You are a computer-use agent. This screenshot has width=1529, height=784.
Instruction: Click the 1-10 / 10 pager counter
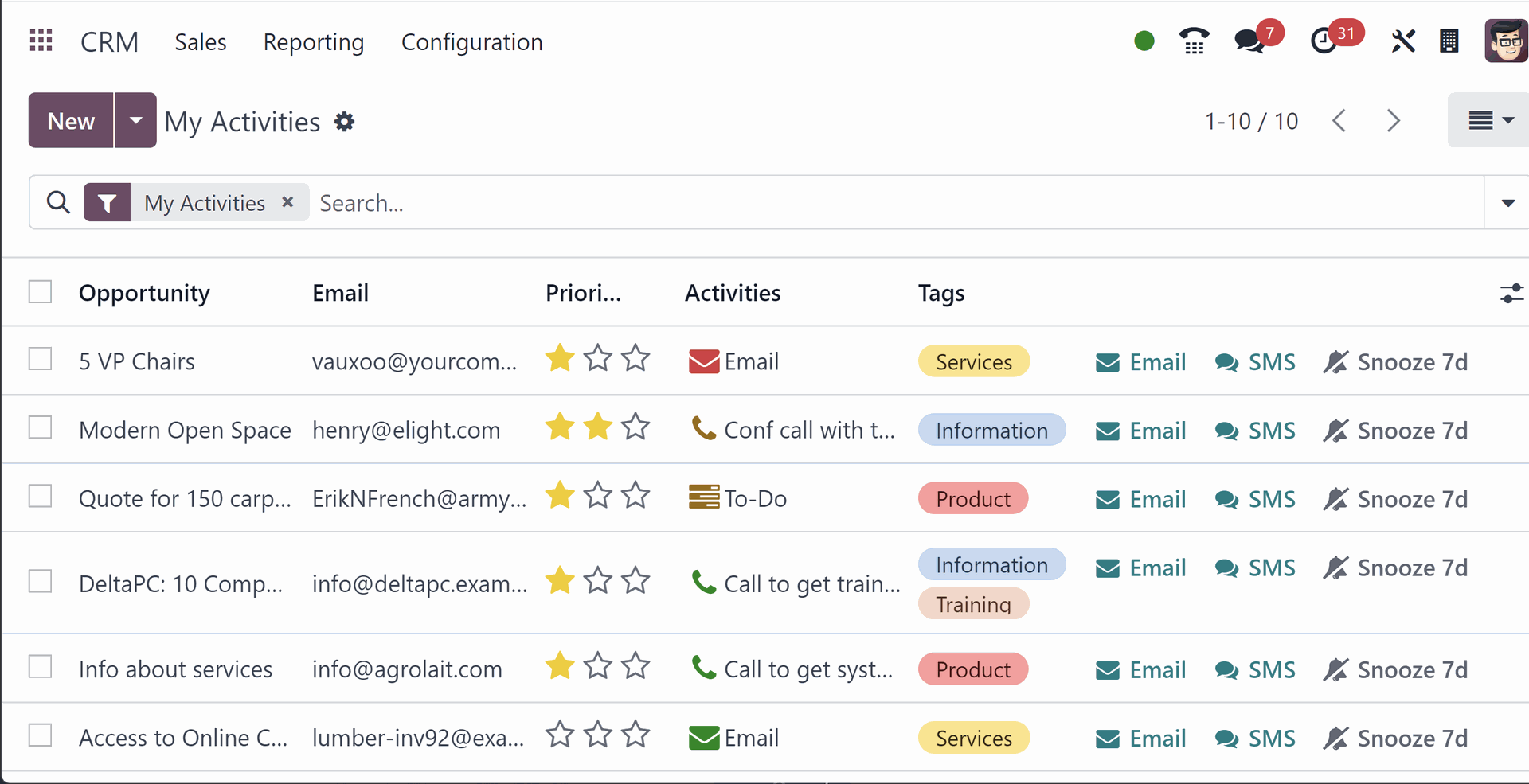[x=1251, y=121]
